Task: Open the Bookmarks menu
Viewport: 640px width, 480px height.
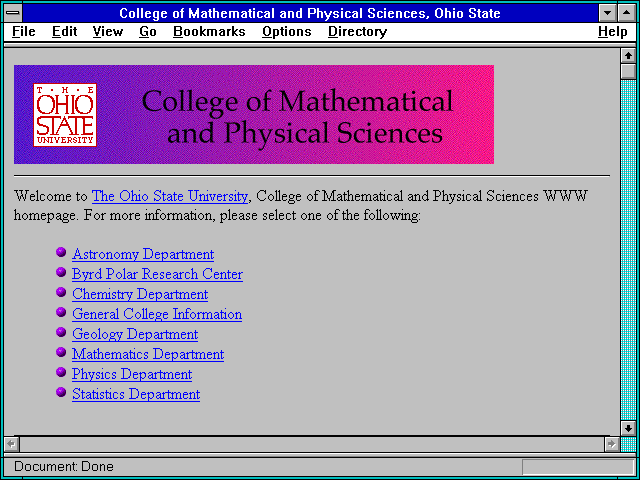Action: tap(209, 31)
